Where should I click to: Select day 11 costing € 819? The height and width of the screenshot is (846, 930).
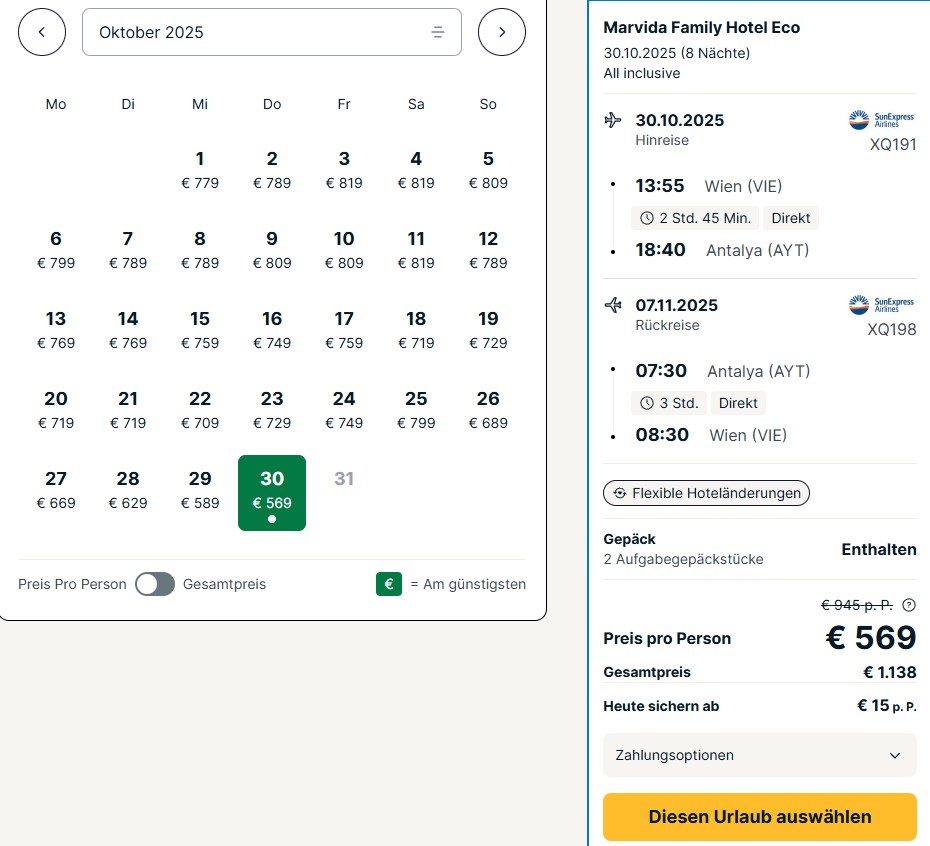click(416, 250)
